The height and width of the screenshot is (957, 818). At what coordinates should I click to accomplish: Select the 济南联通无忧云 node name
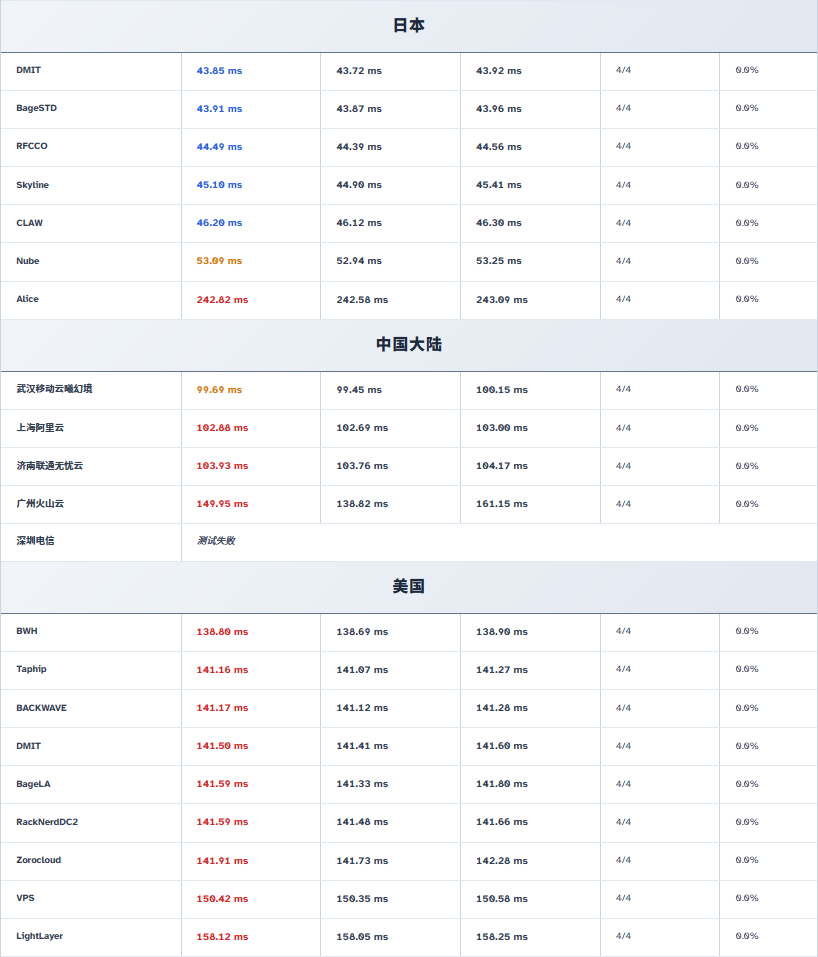[x=49, y=466]
